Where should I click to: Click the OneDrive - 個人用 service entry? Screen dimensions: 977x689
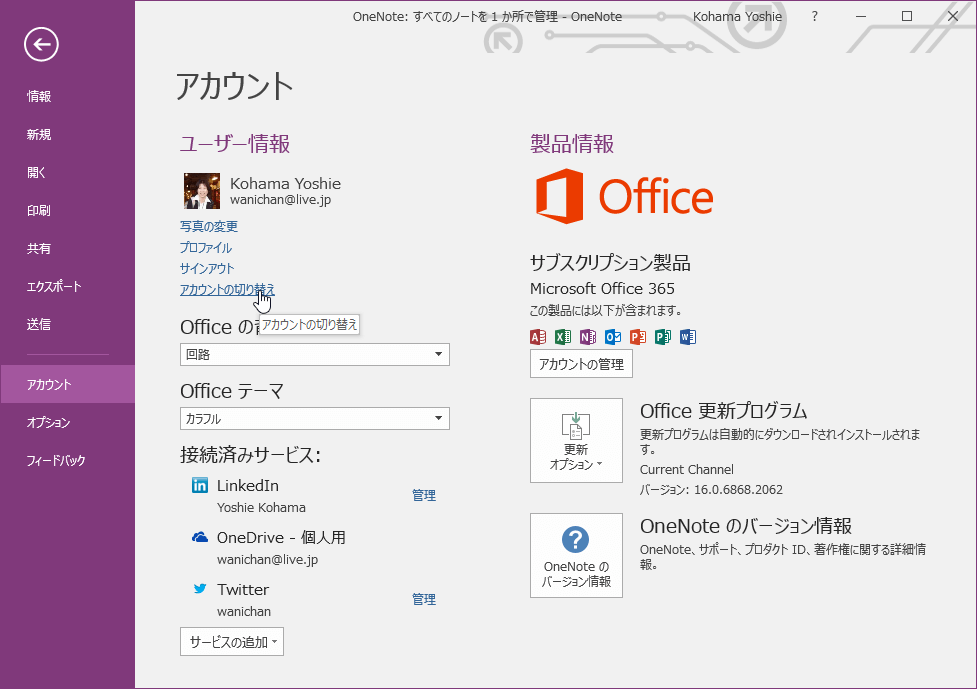click(x=281, y=537)
